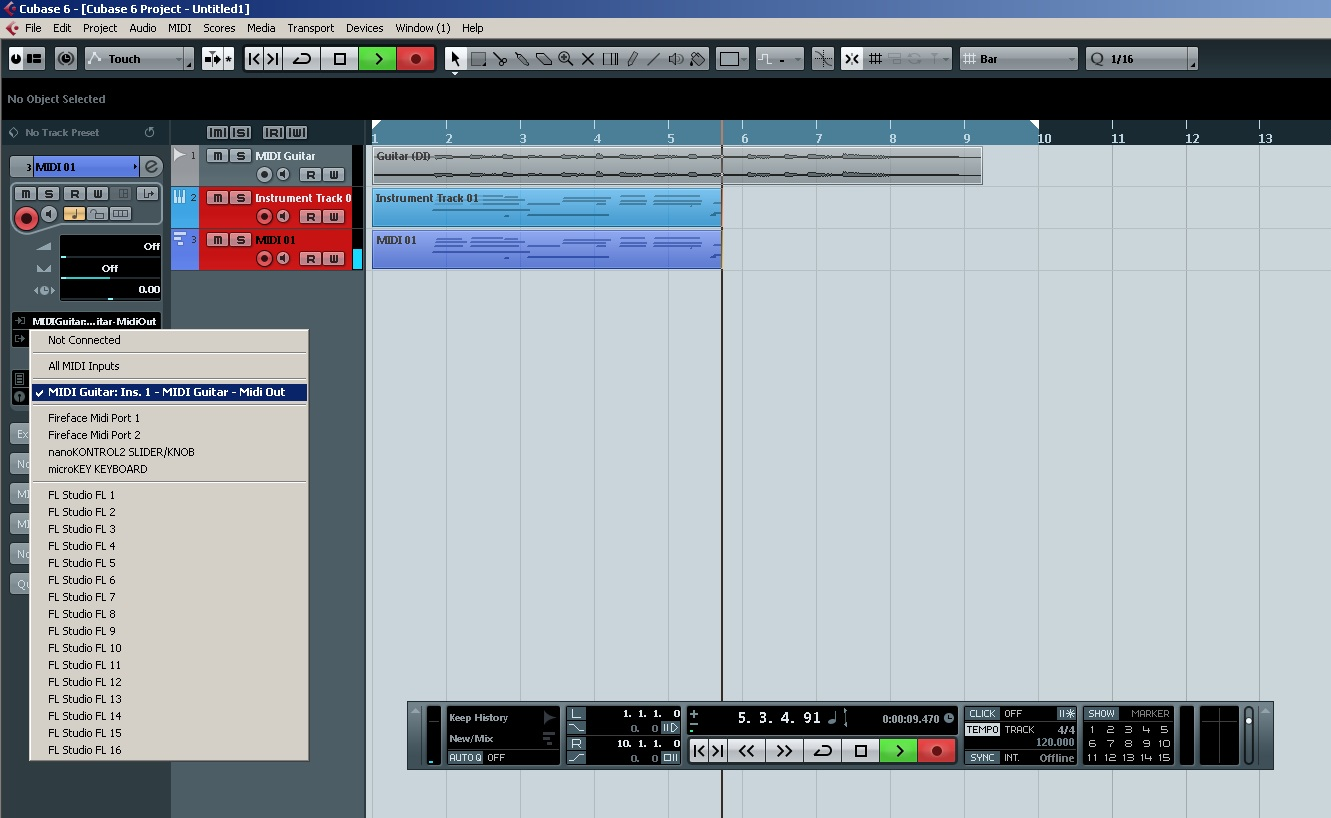The width and height of the screenshot is (1331, 818).
Task: Open MIDI input routing field in inspector
Action: click(x=95, y=321)
